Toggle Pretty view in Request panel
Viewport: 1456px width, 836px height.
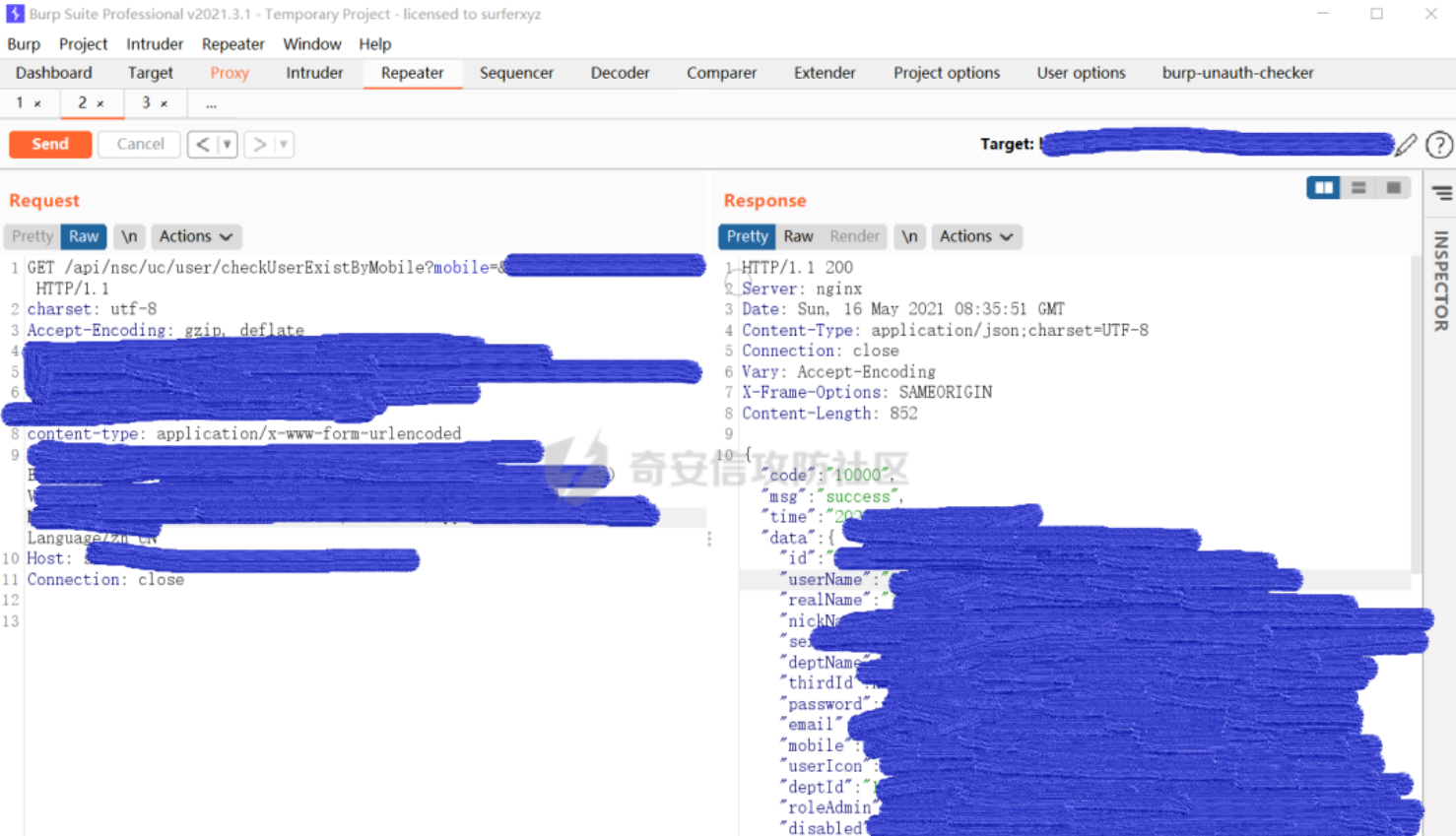point(33,236)
